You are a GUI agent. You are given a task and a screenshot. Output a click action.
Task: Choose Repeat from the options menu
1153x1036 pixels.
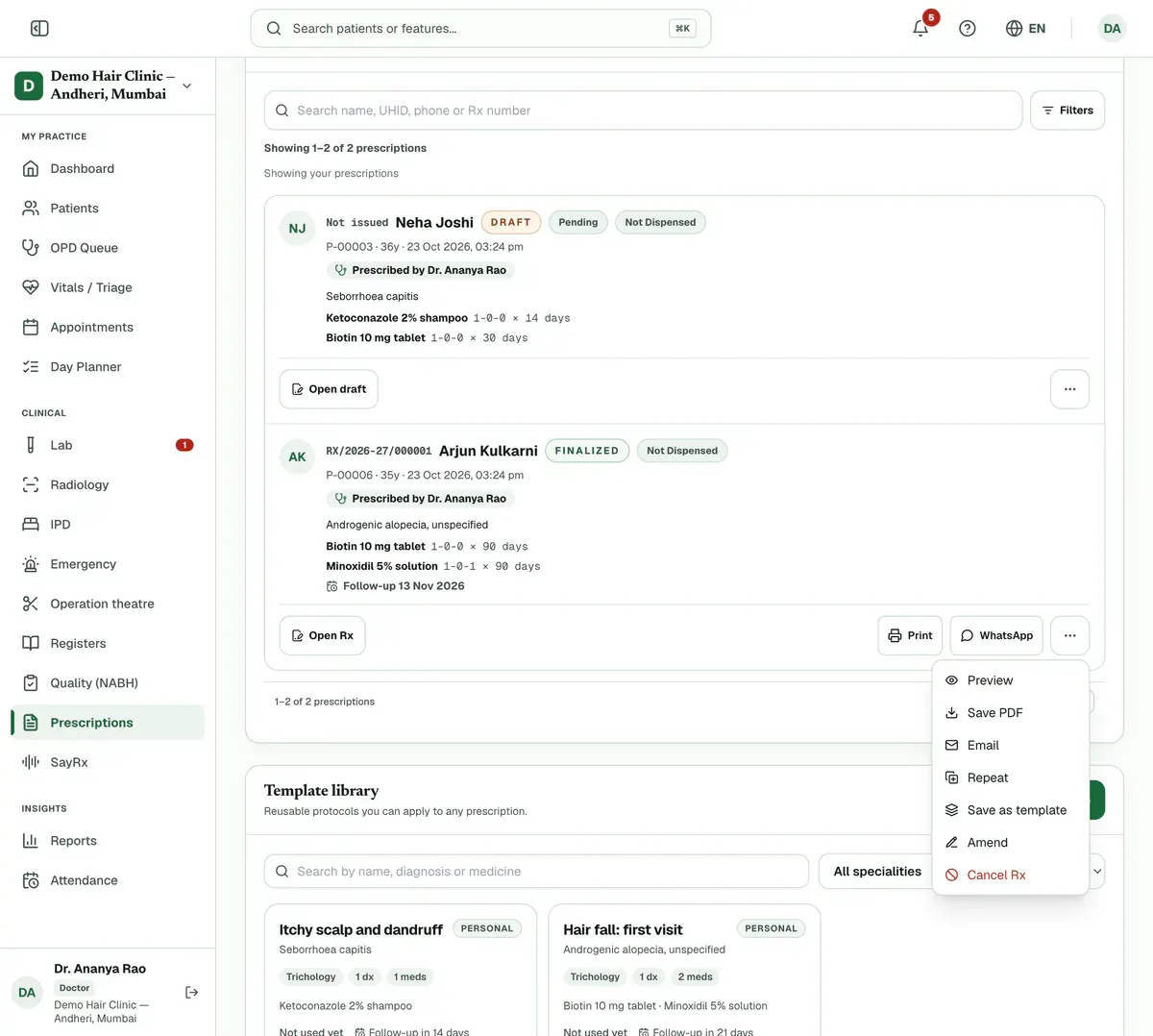coord(1010,777)
